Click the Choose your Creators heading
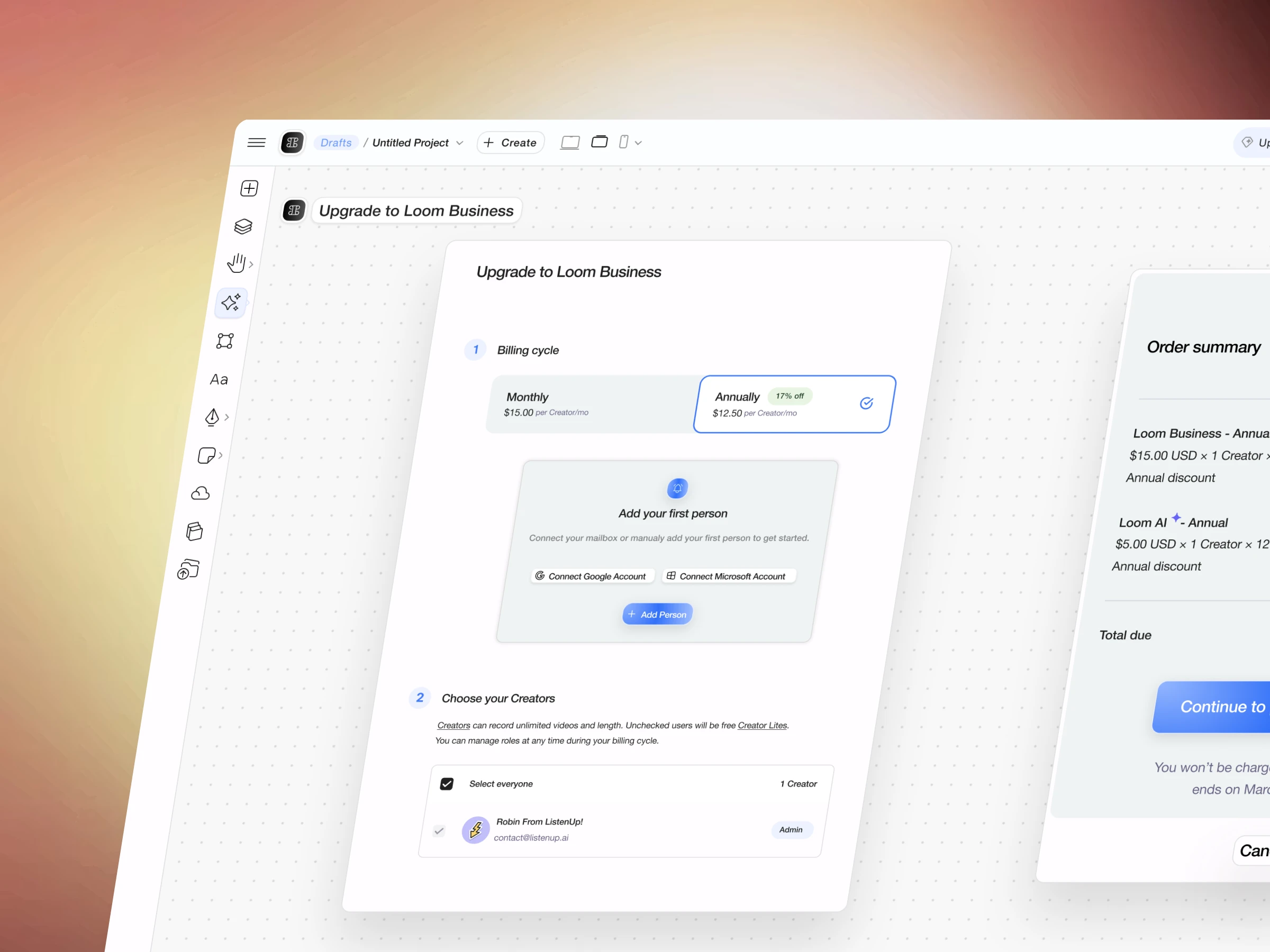The height and width of the screenshot is (952, 1270). point(498,698)
